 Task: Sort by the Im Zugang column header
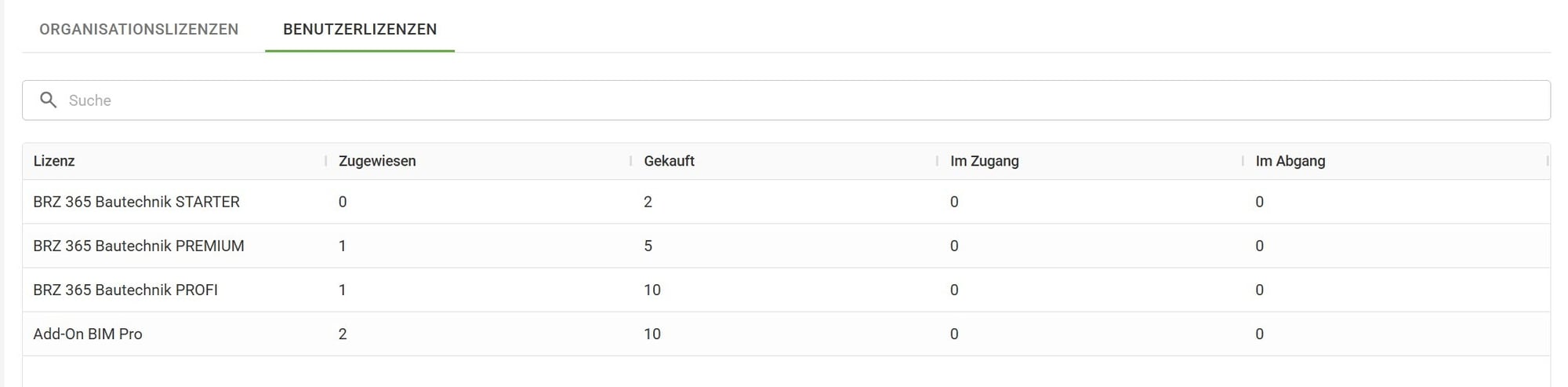[984, 161]
